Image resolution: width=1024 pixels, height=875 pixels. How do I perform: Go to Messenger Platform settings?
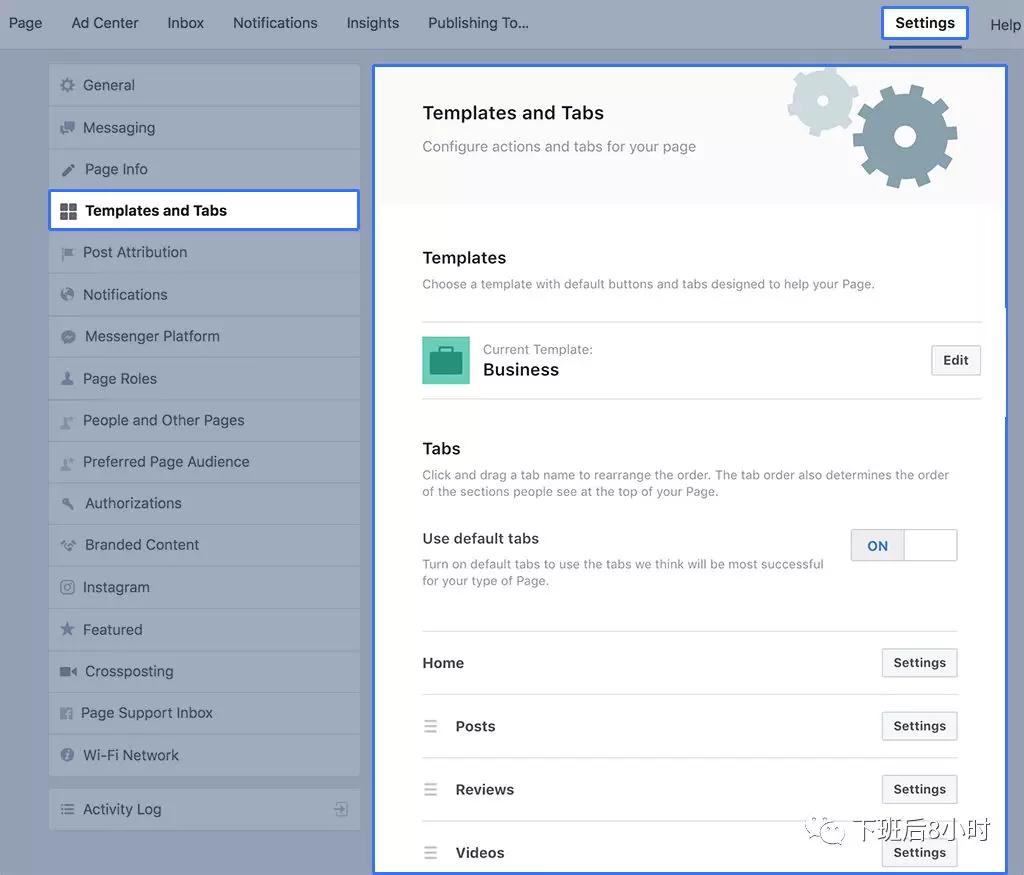pos(152,337)
